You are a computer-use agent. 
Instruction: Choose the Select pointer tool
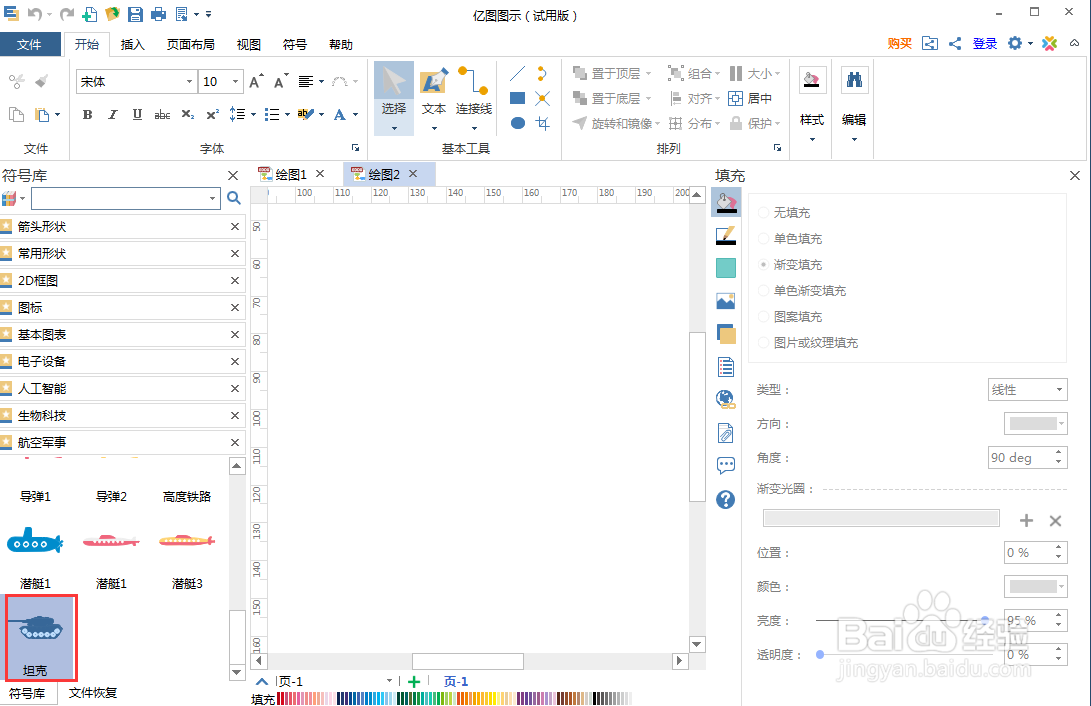click(394, 98)
